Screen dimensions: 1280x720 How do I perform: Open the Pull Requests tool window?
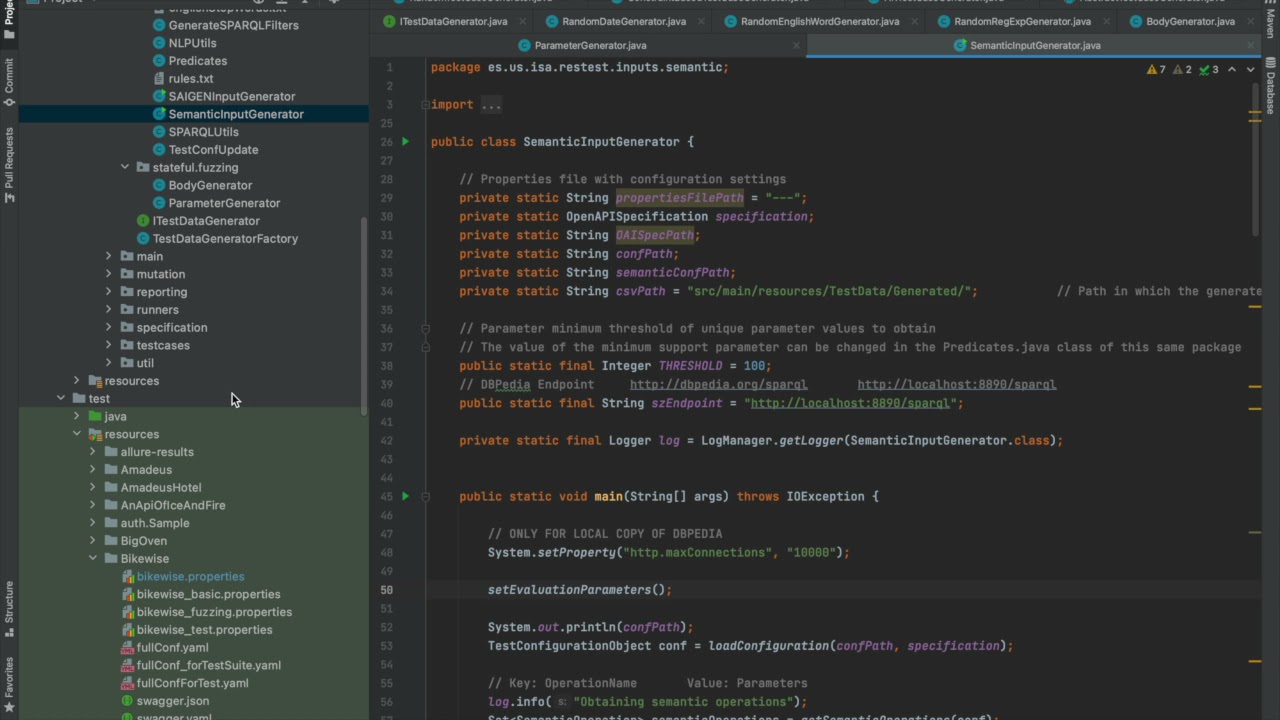pos(9,165)
